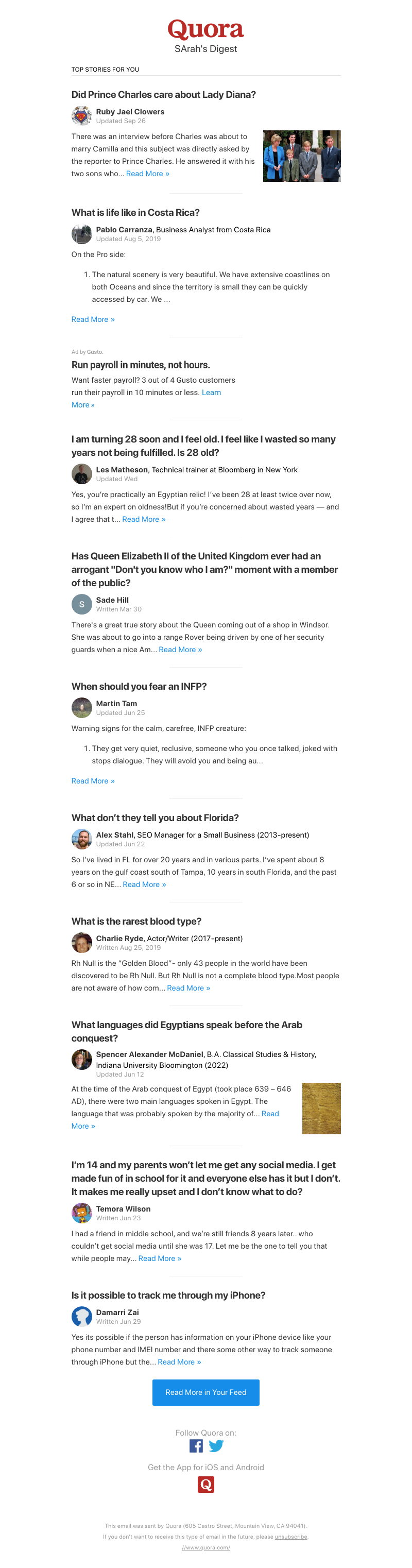The image size is (412, 1568).
Task: Open 'What don't they tell you about Florida?'
Action: 154,817
